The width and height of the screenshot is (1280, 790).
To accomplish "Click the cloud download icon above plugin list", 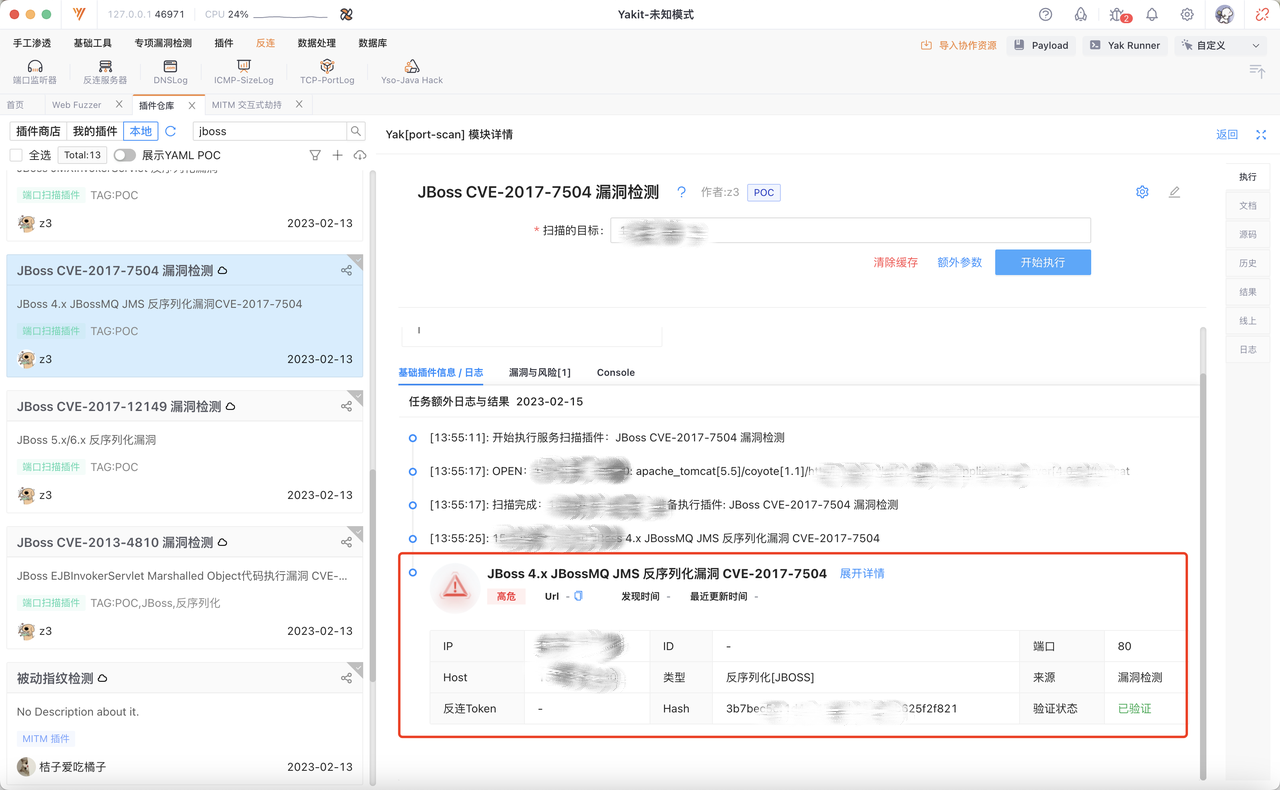I will coord(360,155).
